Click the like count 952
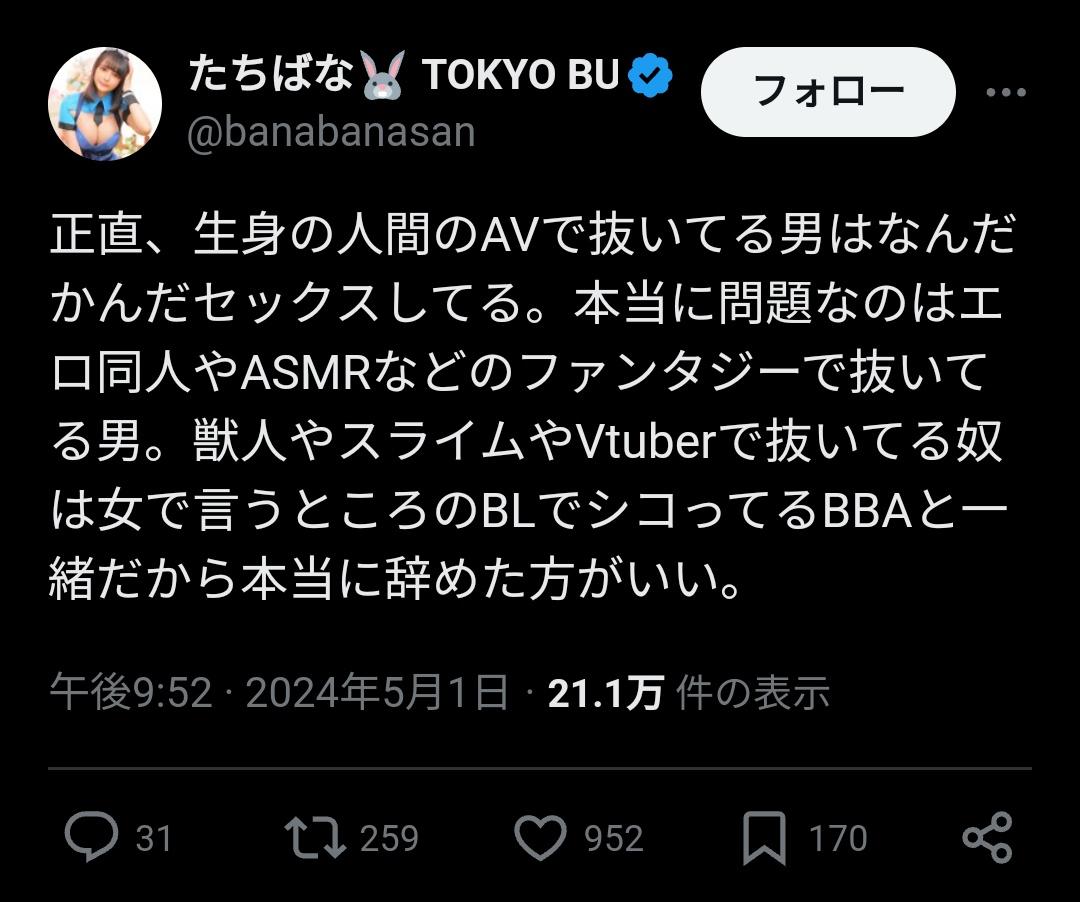1080x902 pixels. 614,838
